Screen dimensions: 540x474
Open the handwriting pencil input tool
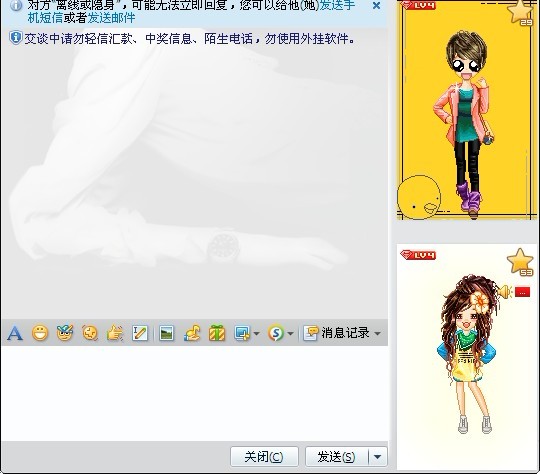click(x=140, y=333)
